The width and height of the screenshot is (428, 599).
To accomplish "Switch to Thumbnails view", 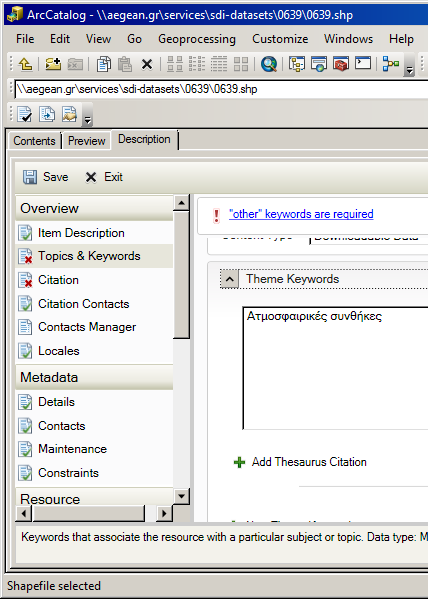I will coord(241,64).
